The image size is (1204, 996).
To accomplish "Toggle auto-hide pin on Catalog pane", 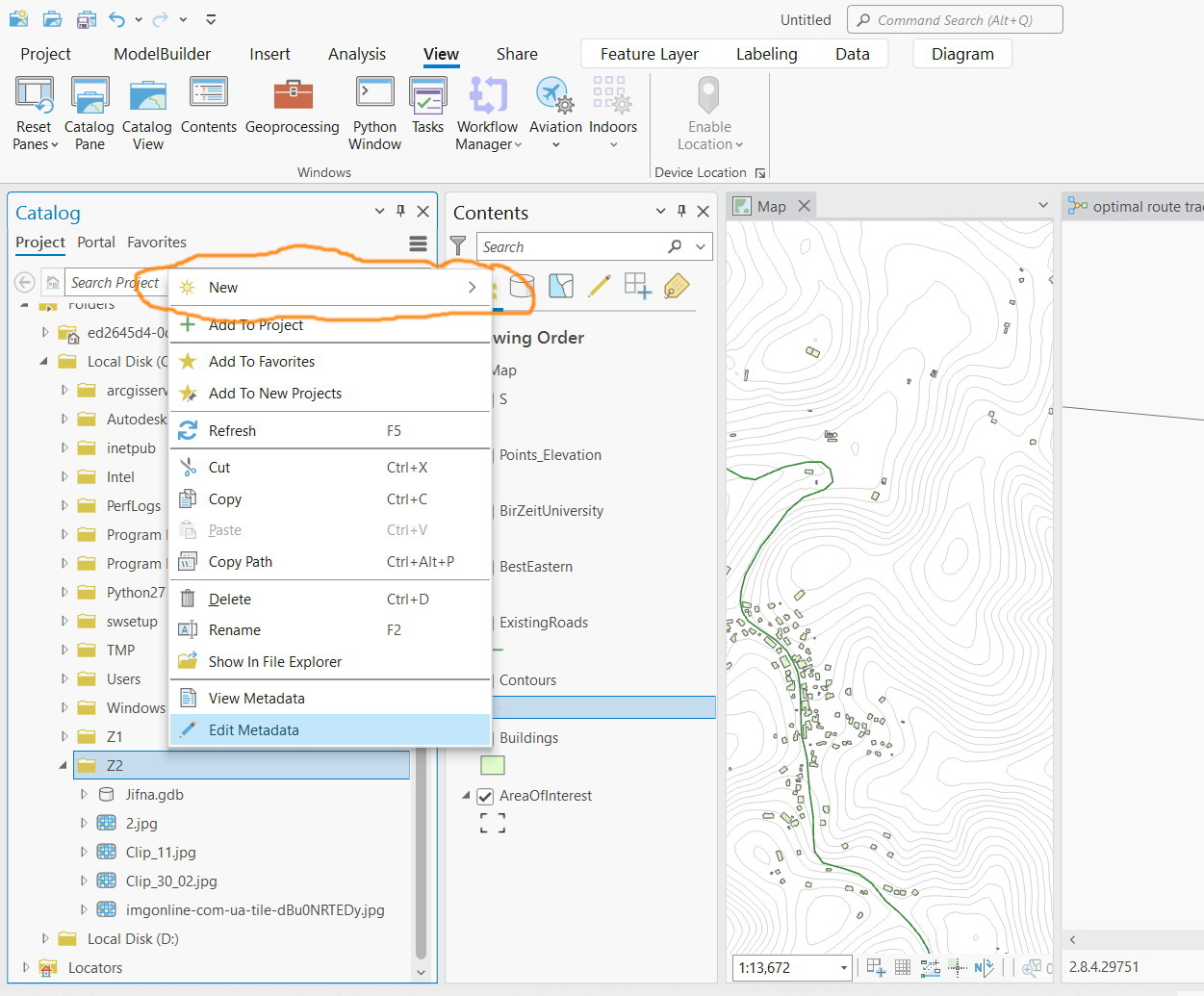I will (x=401, y=212).
